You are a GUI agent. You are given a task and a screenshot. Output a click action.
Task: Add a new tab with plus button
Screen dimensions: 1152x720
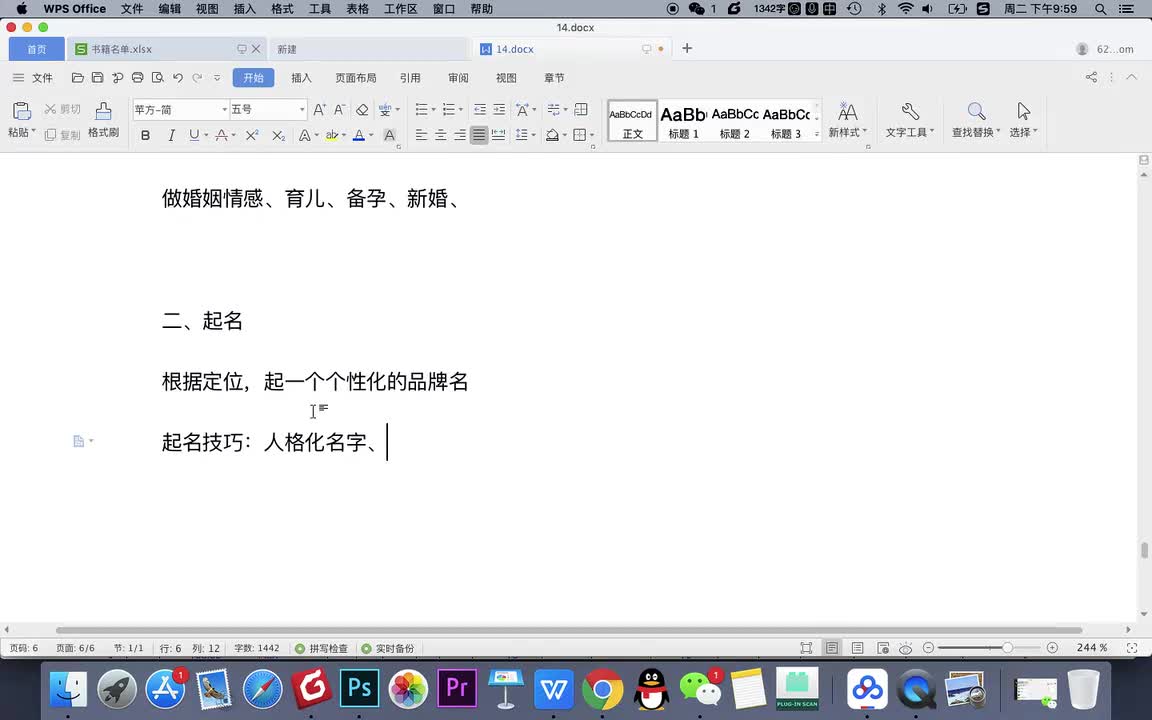point(687,48)
